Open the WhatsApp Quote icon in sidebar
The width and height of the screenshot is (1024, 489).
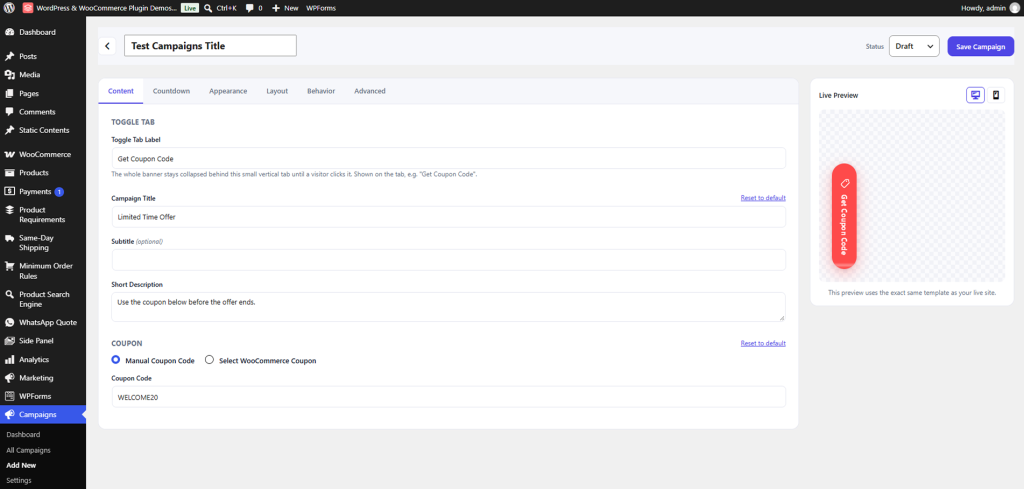point(10,323)
